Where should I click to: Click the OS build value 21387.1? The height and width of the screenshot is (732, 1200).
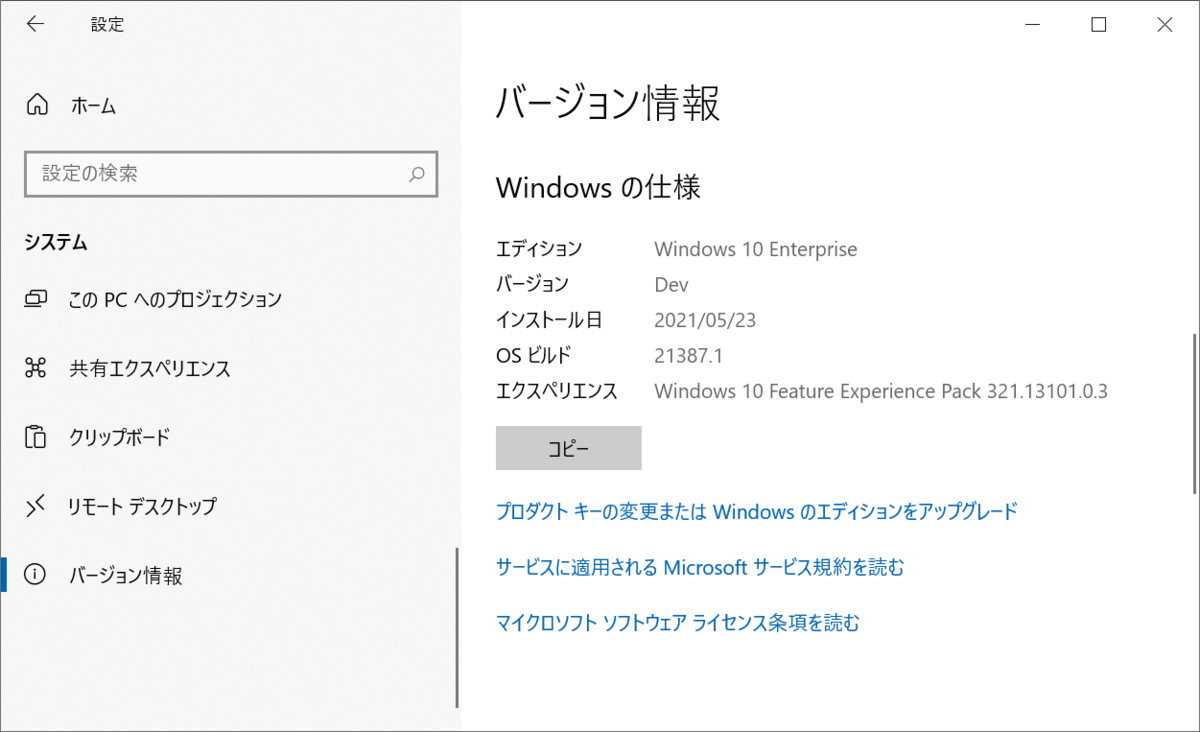[x=688, y=355]
